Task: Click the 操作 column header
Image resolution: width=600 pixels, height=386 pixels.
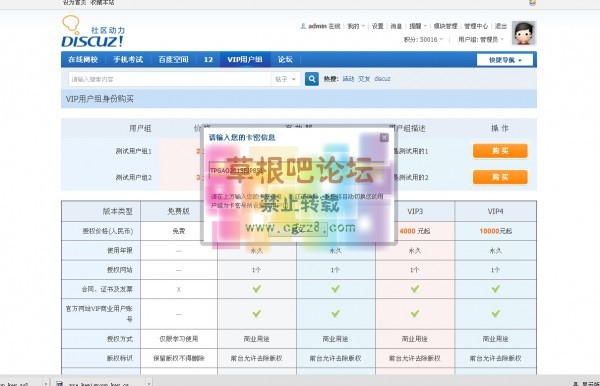Action: click(500, 128)
